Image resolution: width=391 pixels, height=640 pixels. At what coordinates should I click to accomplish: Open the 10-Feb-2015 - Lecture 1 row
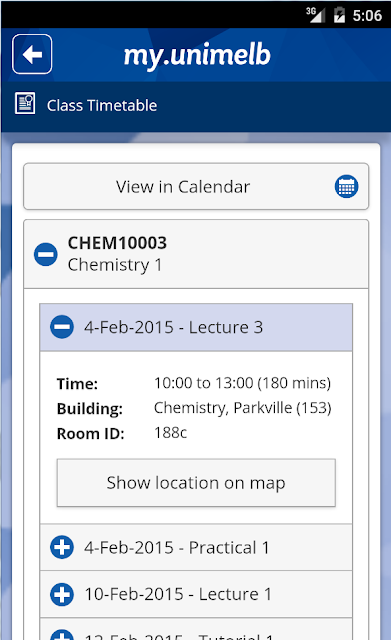tap(196, 594)
